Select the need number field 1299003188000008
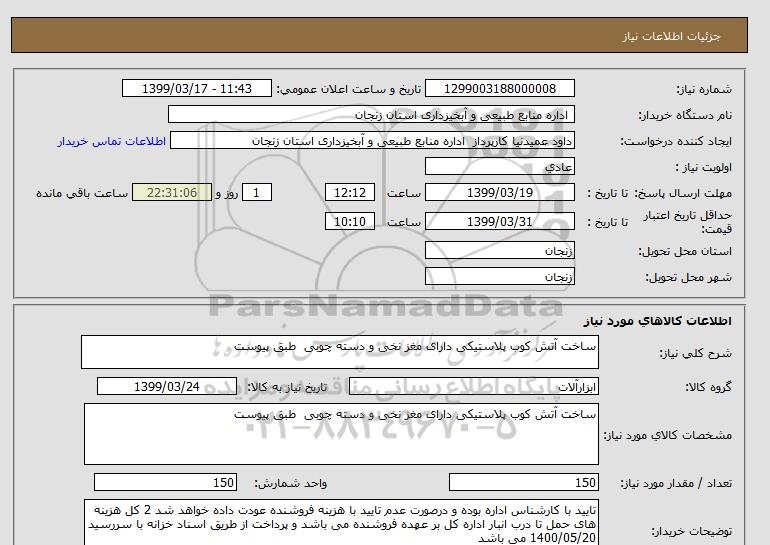This screenshot has height=545, width=770. [x=499, y=88]
